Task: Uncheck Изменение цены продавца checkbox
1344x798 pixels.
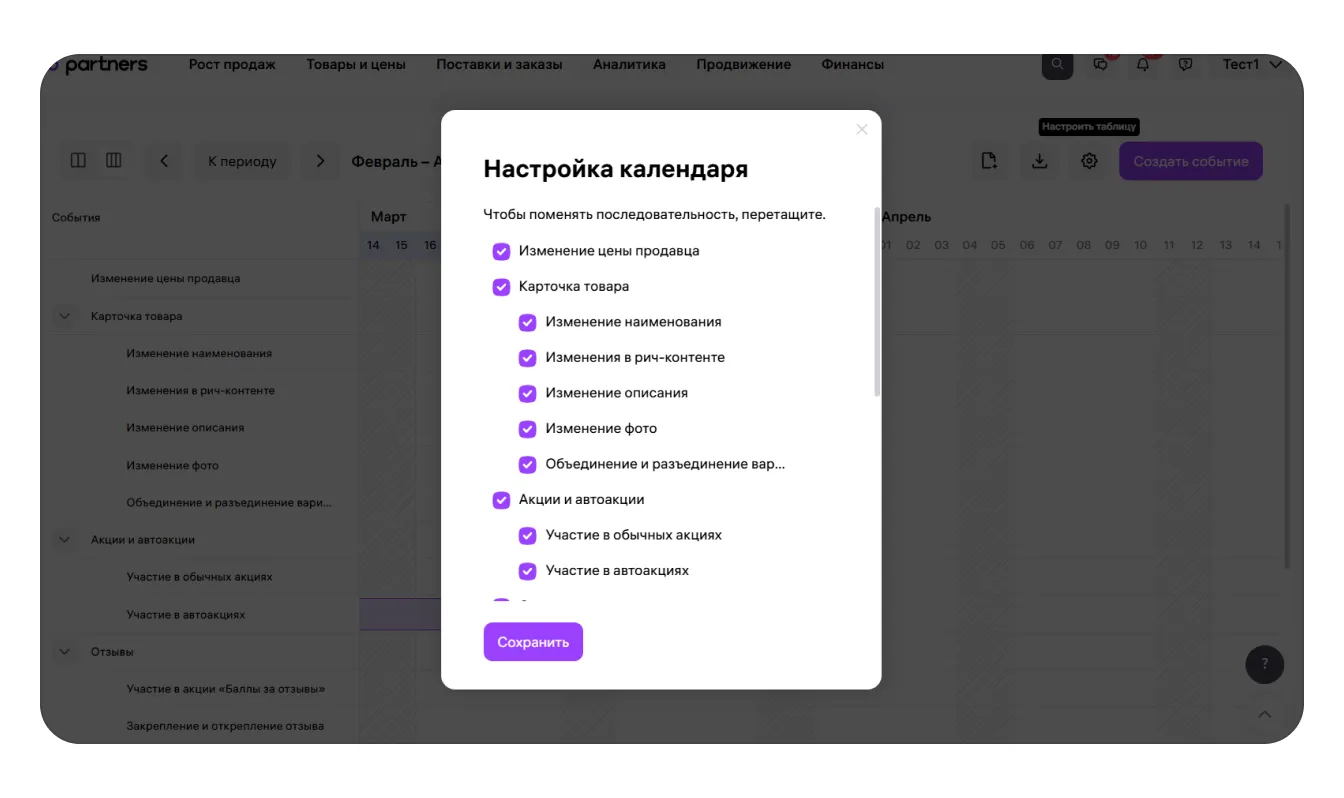Action: 501,251
